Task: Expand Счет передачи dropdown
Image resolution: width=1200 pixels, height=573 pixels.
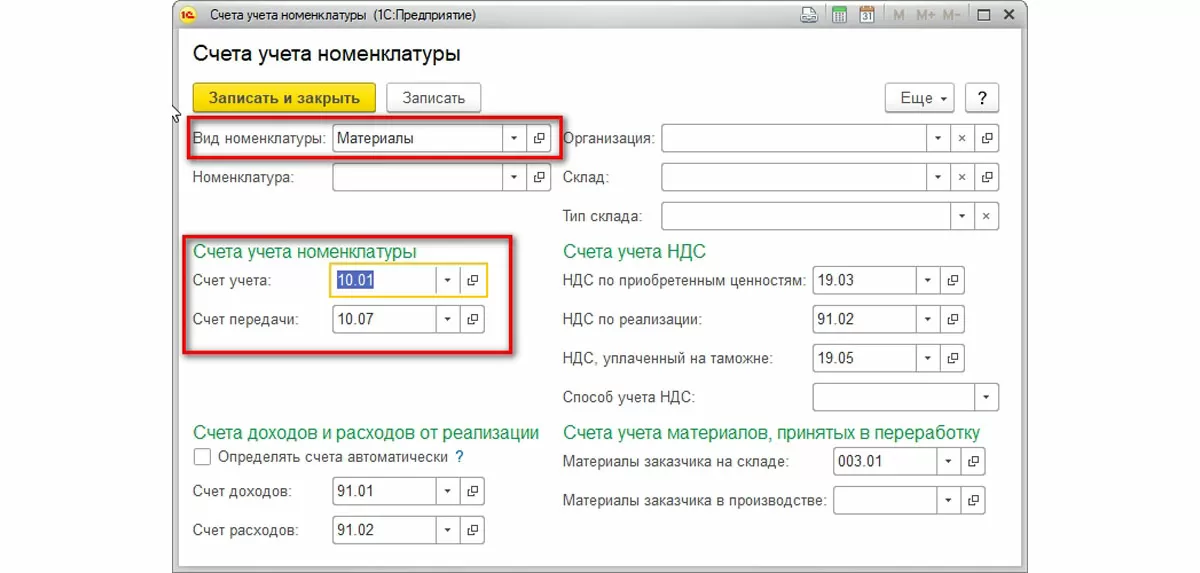Action: 448,319
